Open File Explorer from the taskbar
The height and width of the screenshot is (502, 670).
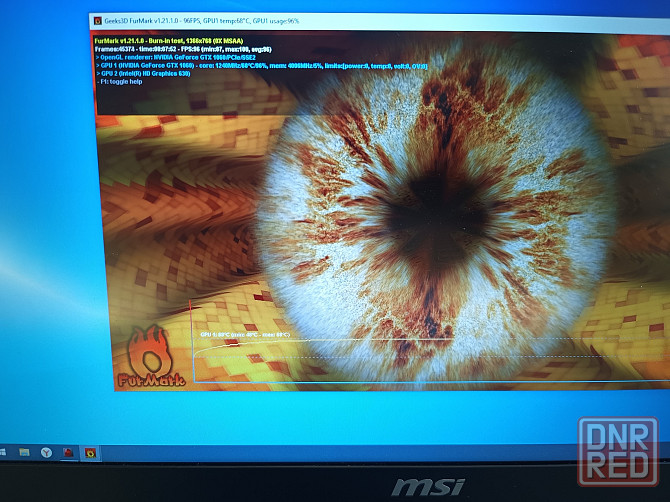click(x=26, y=451)
